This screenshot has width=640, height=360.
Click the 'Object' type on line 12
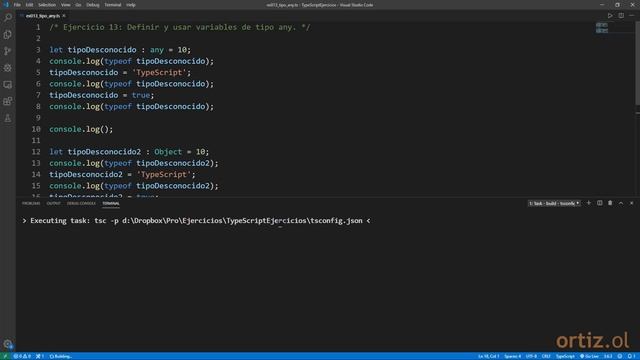168,152
